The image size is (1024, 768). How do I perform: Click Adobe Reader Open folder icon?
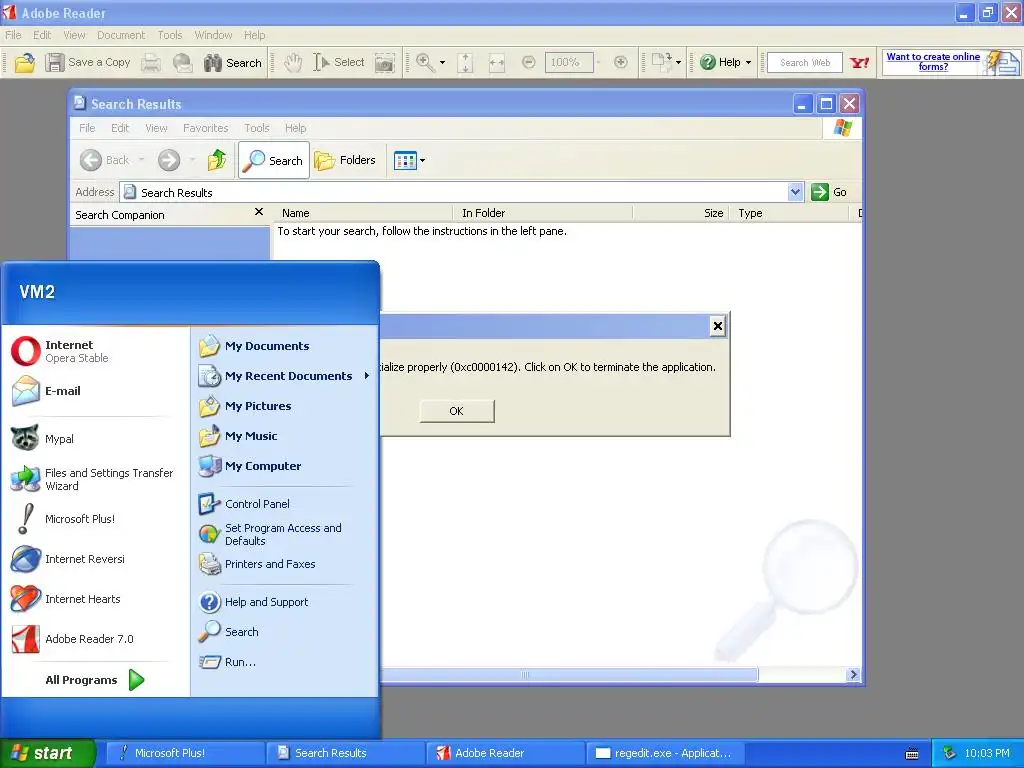click(x=24, y=63)
